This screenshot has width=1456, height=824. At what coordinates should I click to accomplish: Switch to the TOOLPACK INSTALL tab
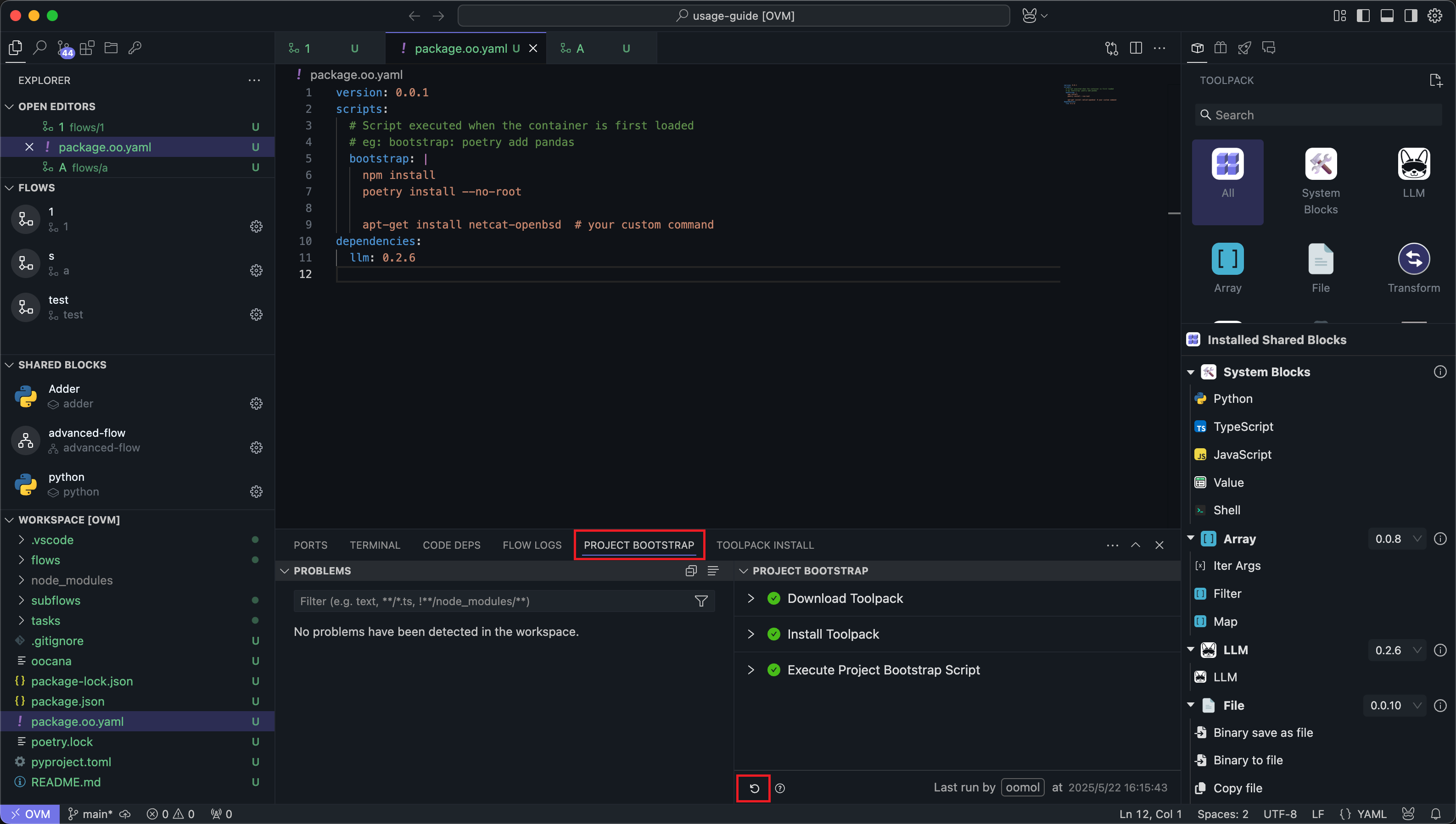click(x=765, y=545)
